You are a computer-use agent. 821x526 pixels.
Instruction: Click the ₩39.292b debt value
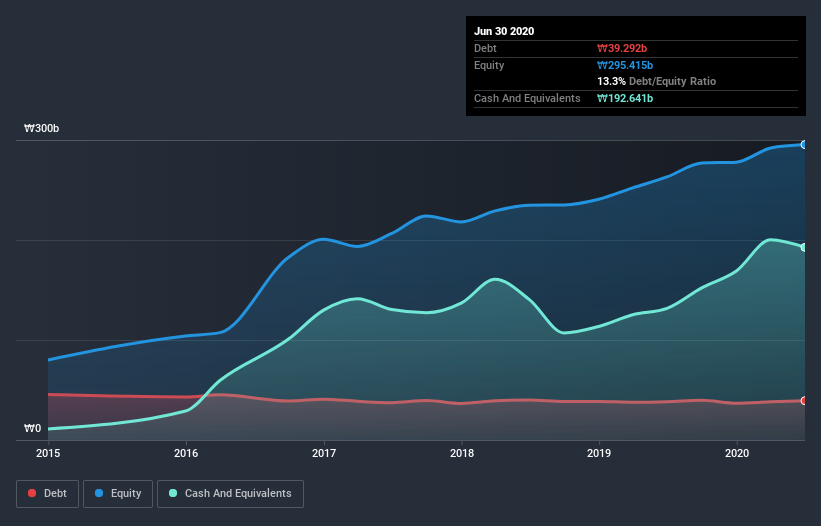point(622,48)
